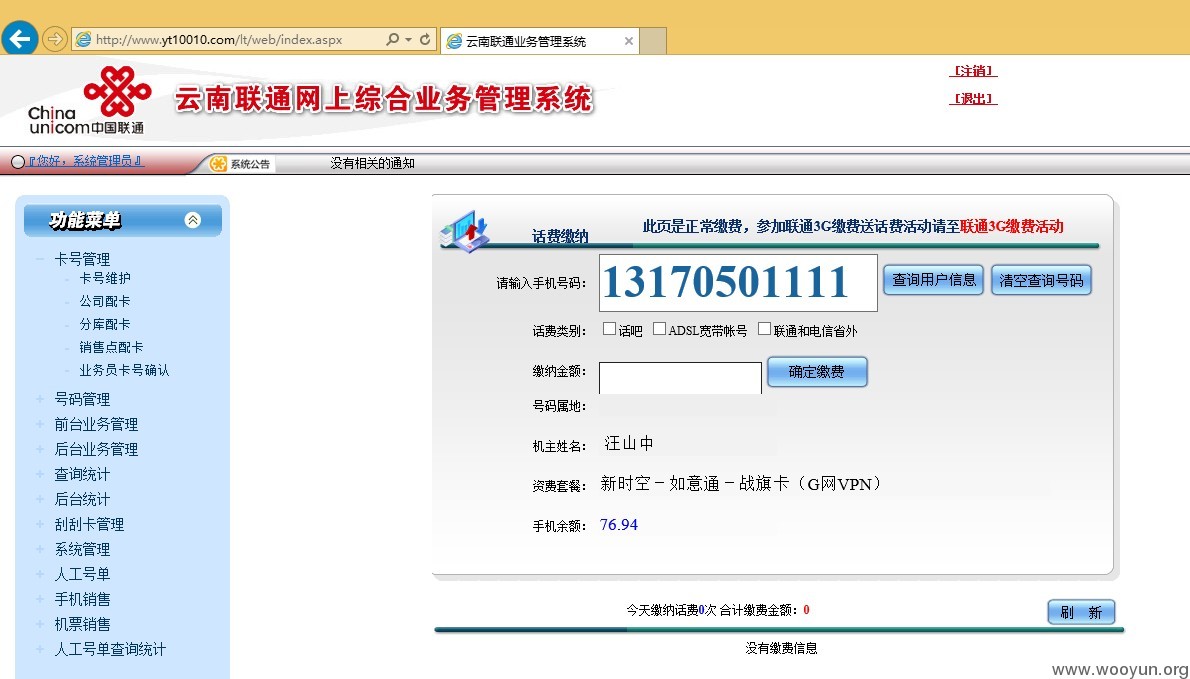Click the 确定缴费 button

817,372
